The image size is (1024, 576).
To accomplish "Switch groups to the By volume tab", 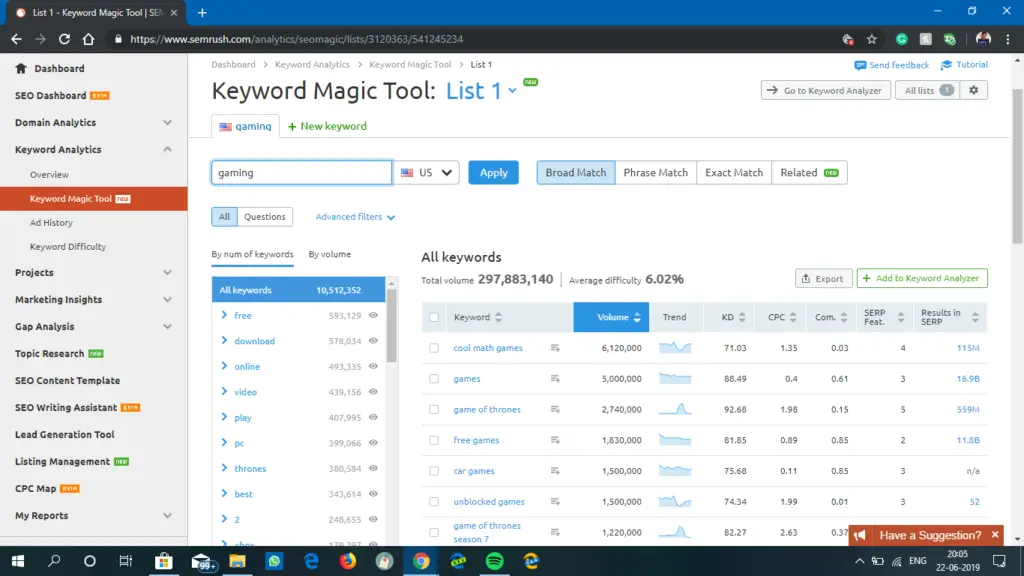I will pyautogui.click(x=329, y=254).
